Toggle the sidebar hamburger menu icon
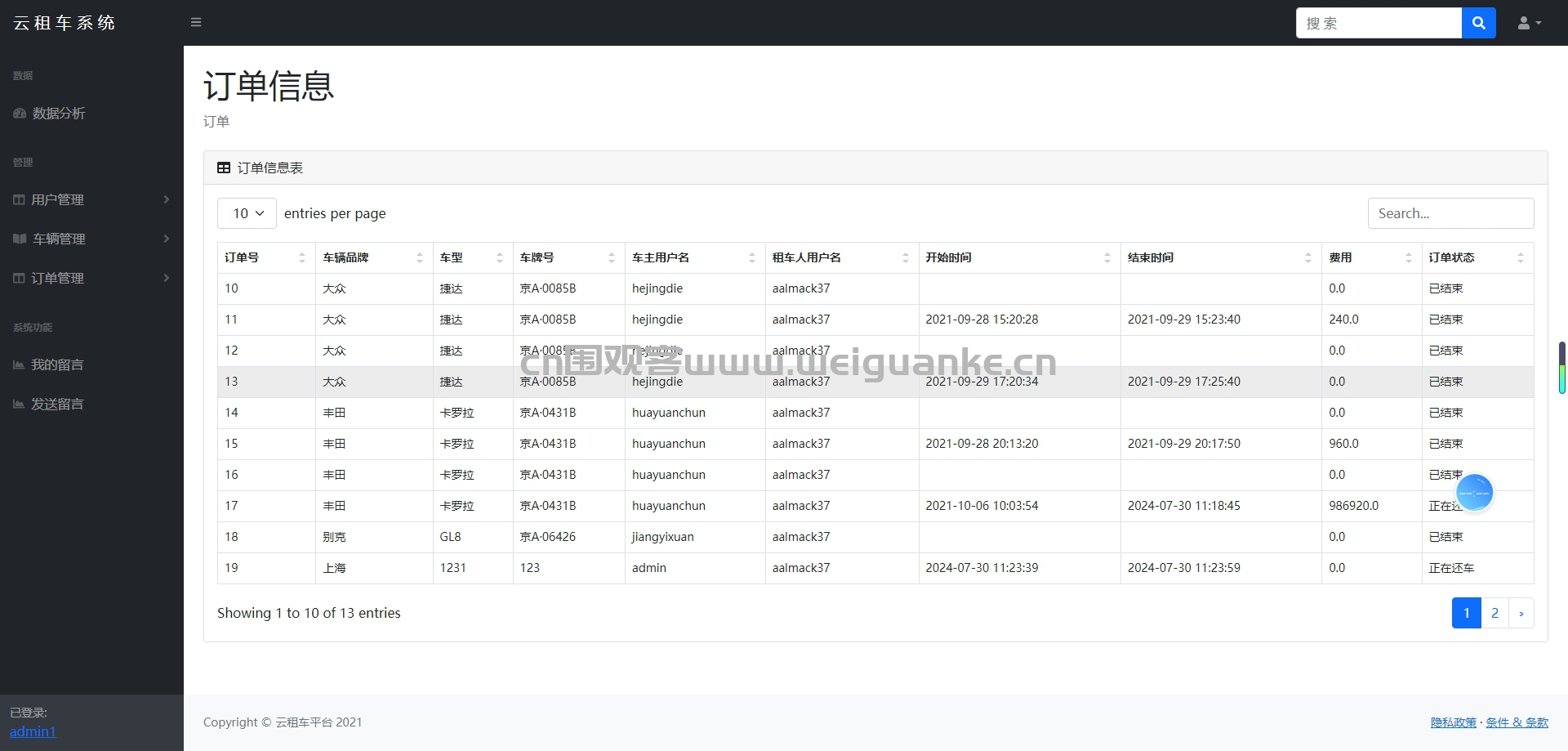This screenshot has height=751, width=1568. (196, 22)
